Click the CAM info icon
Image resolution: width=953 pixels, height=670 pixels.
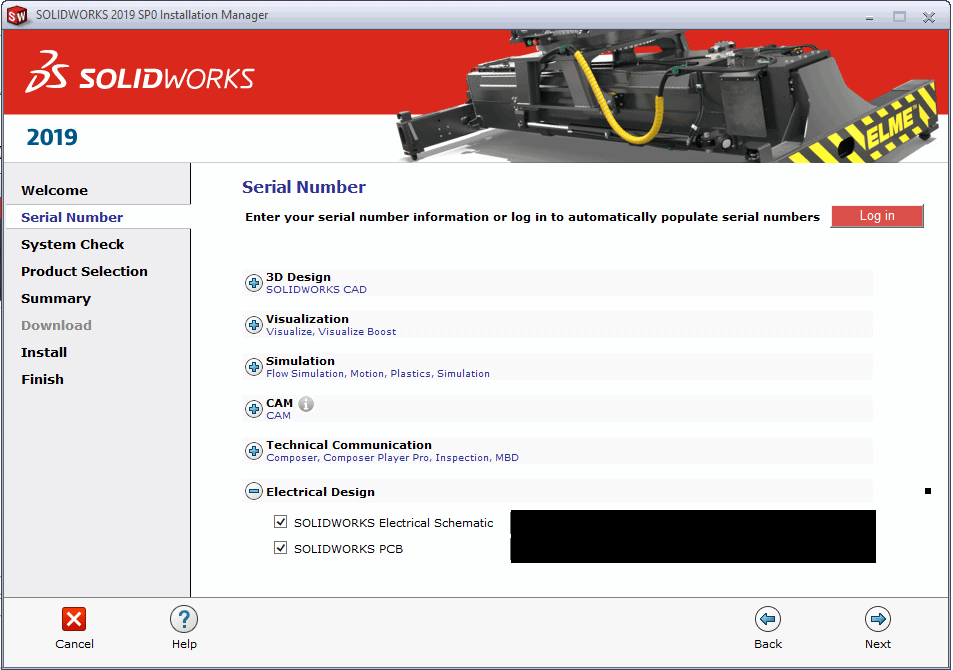click(306, 404)
